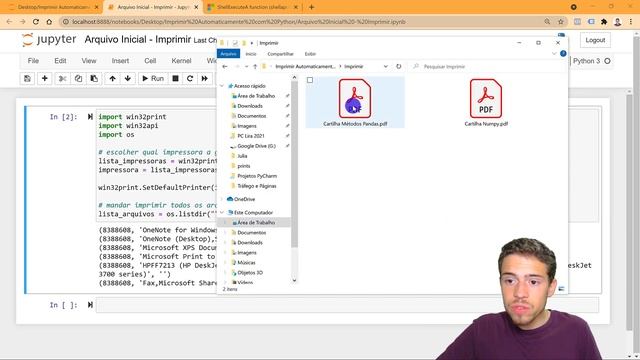This screenshot has height=360, width=640.
Task: Open Arquivo tab in Explorer ribbon
Action: click(229, 53)
